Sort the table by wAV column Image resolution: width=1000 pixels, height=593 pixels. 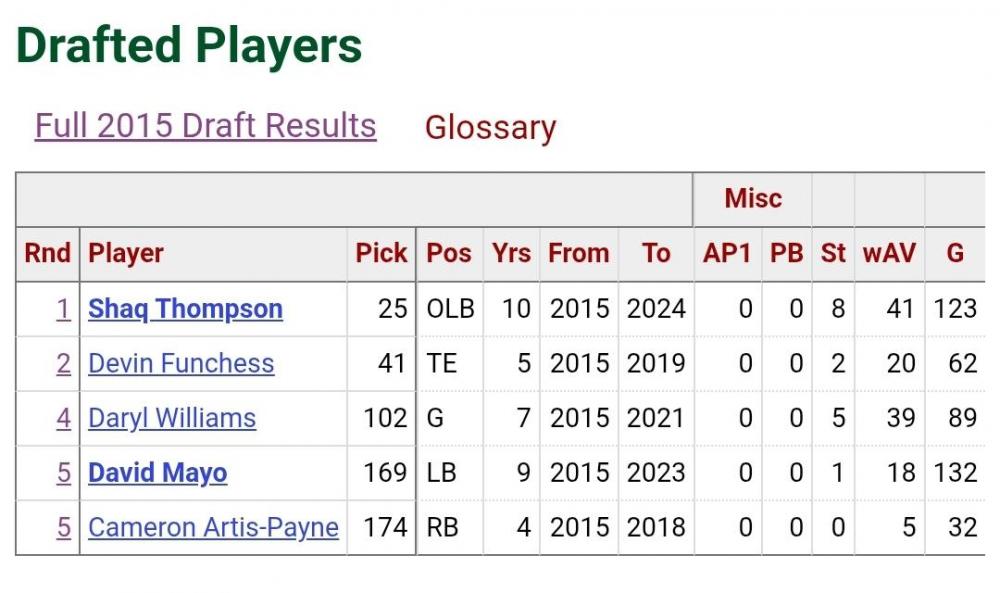click(x=889, y=254)
